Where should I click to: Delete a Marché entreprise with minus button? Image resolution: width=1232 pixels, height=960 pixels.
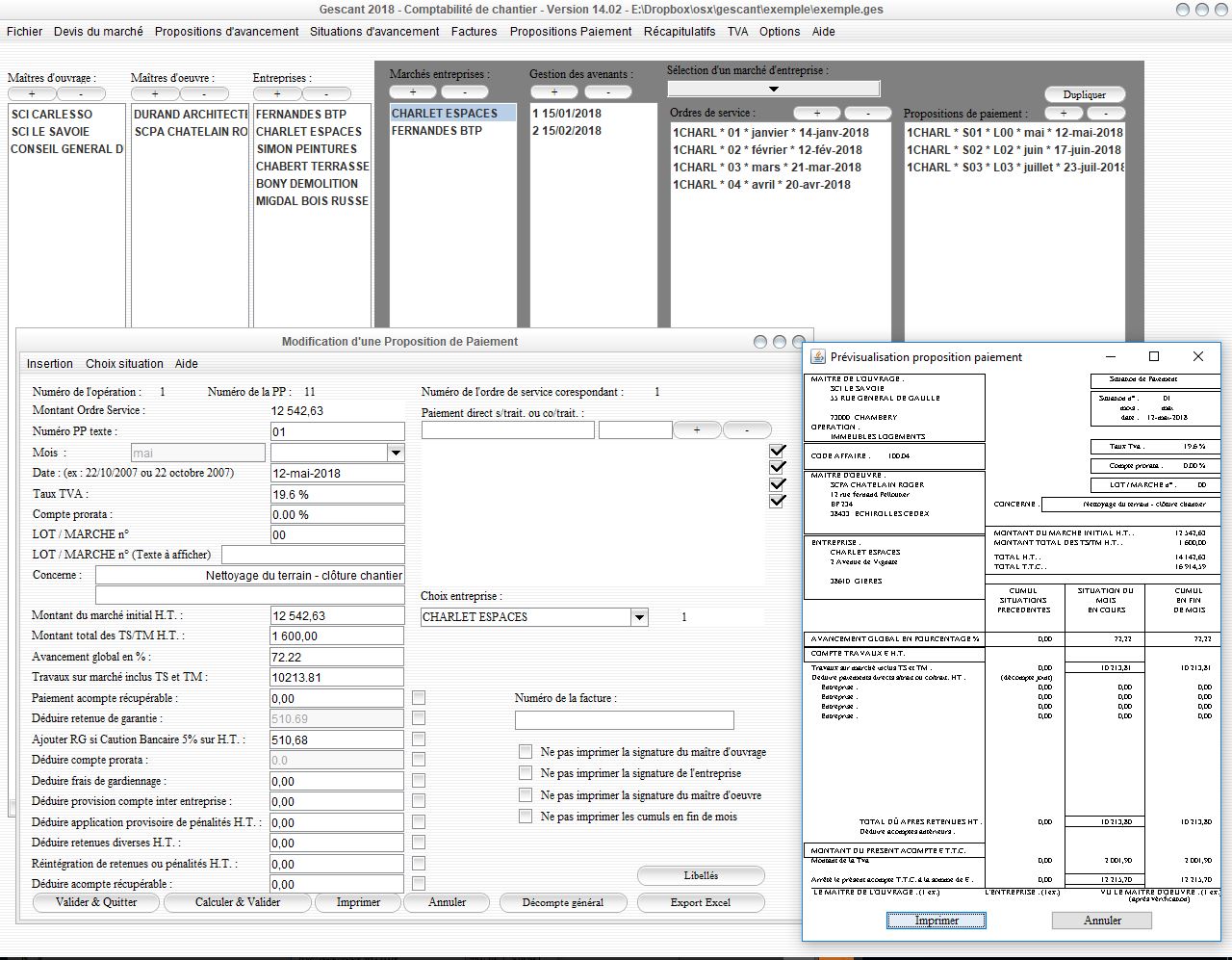click(x=465, y=92)
